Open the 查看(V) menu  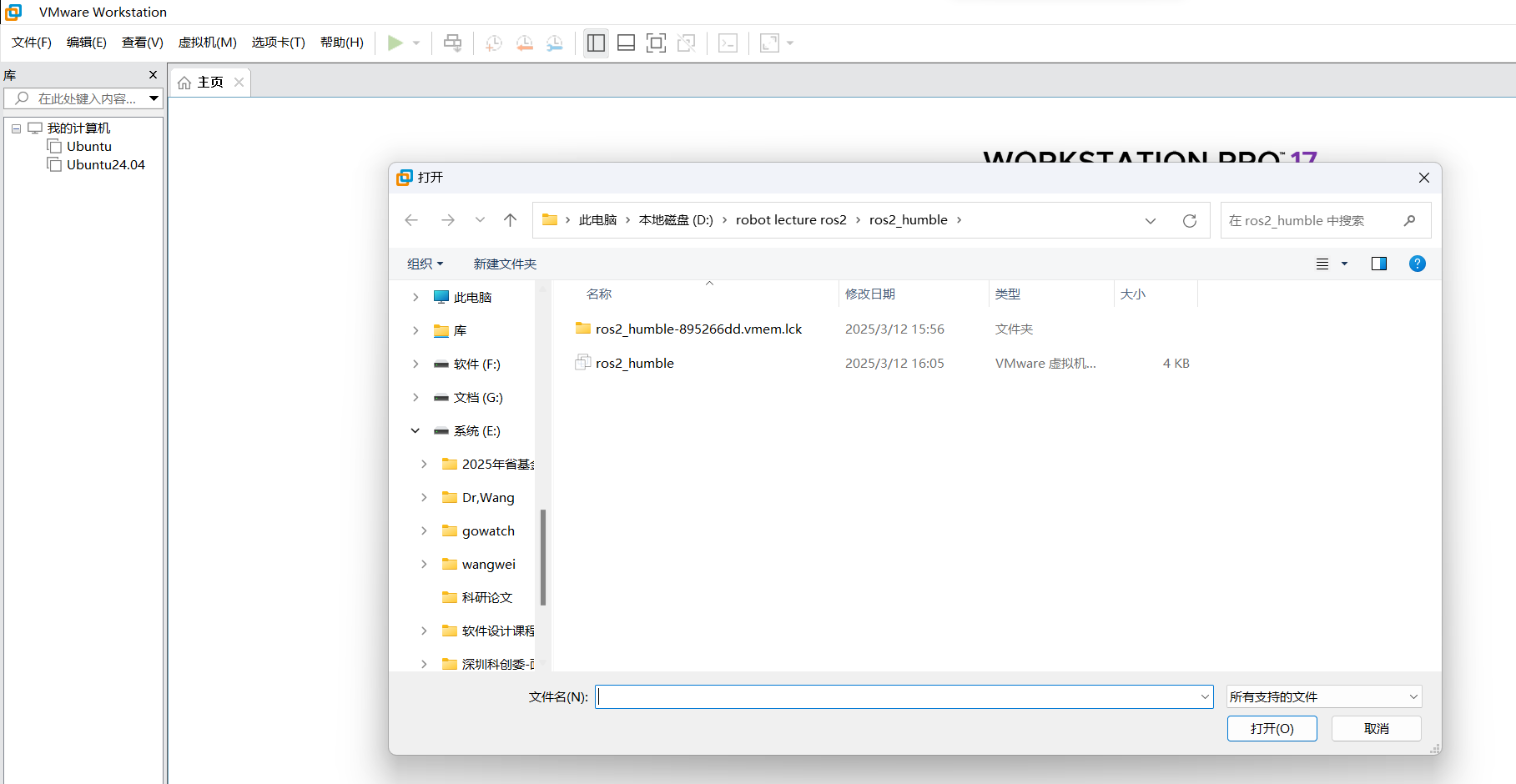pyautogui.click(x=143, y=43)
